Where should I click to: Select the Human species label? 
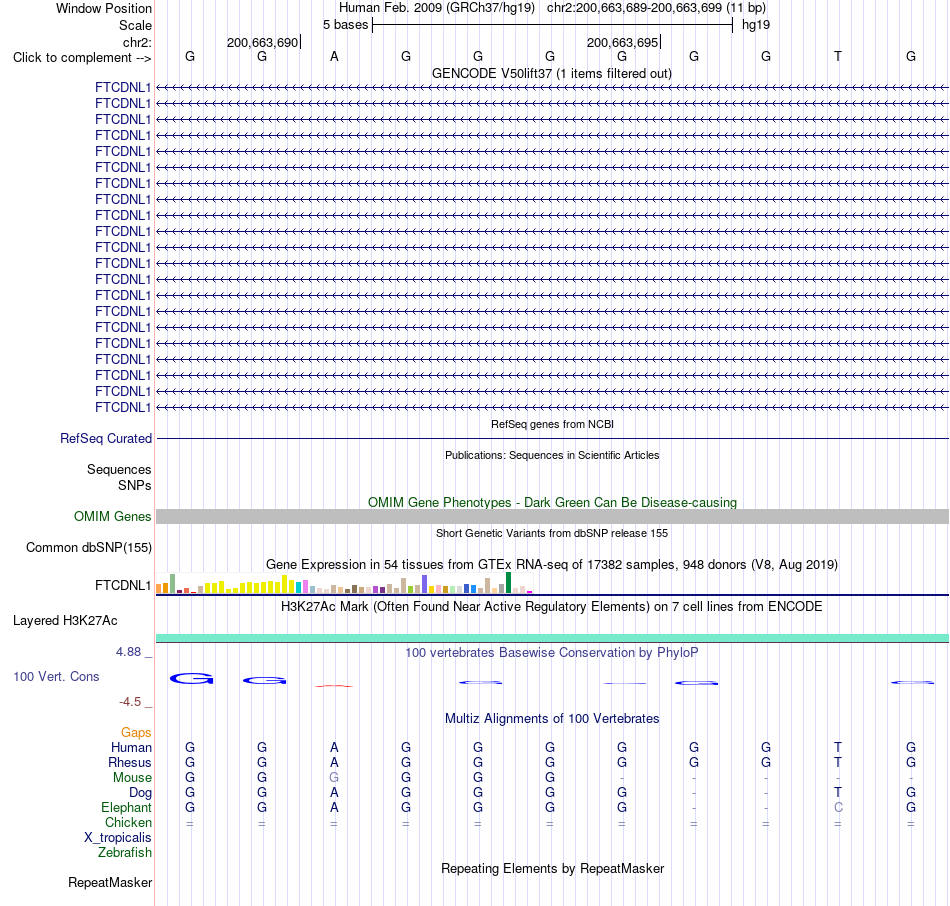coord(131,747)
